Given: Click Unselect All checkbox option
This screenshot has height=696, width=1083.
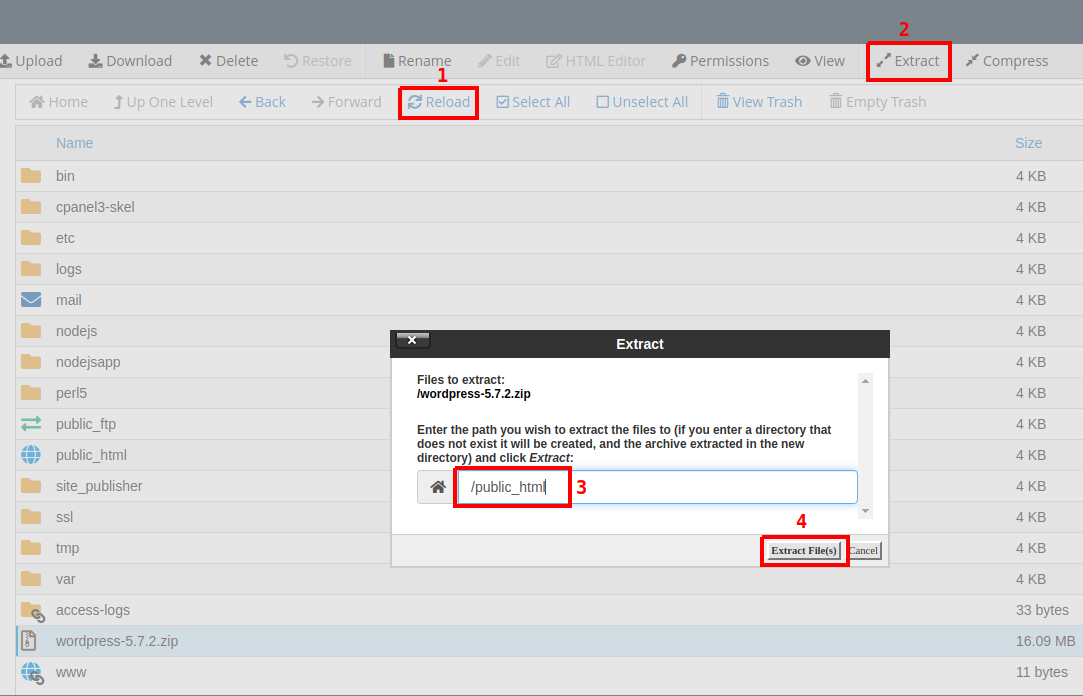Looking at the screenshot, I should [x=642, y=102].
